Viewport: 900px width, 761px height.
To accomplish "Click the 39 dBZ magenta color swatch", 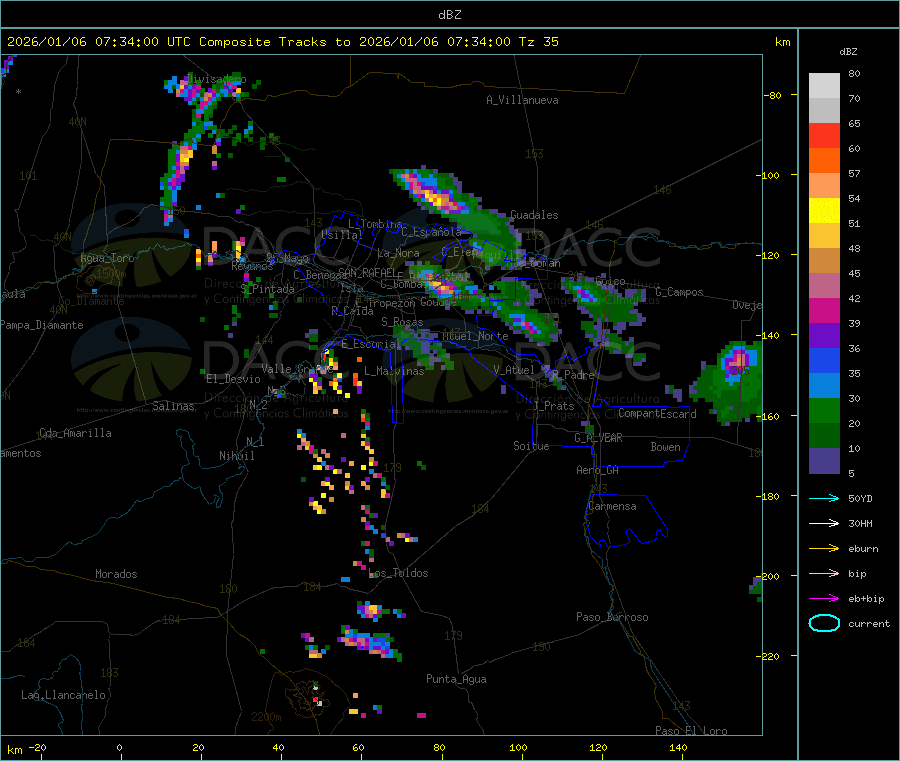I will point(824,310).
